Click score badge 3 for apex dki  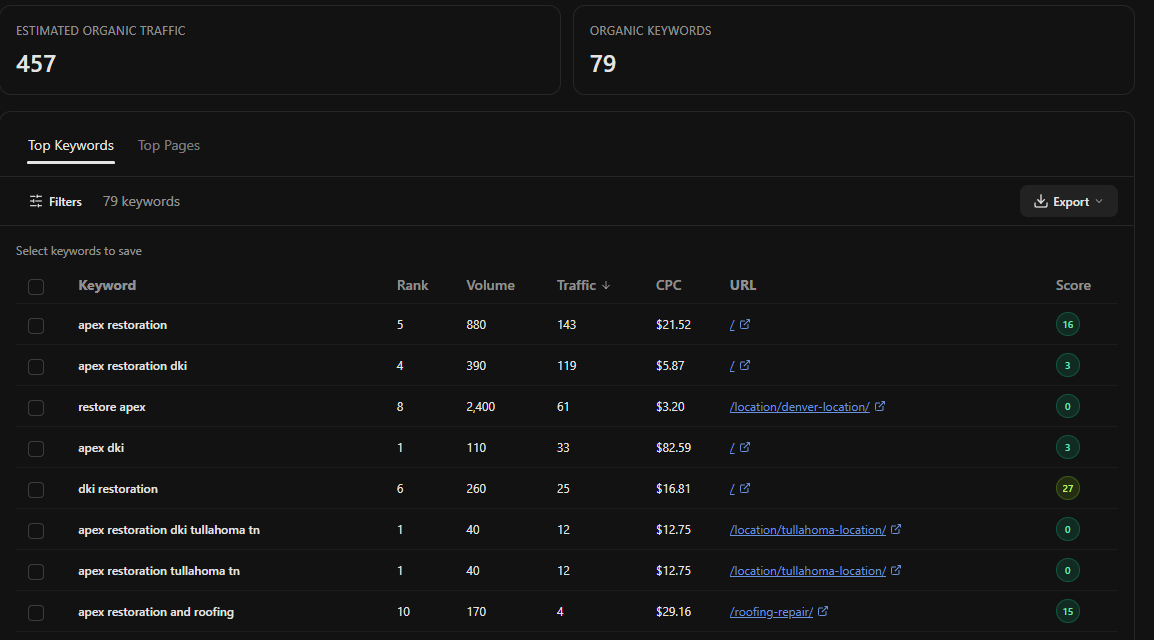click(1067, 447)
